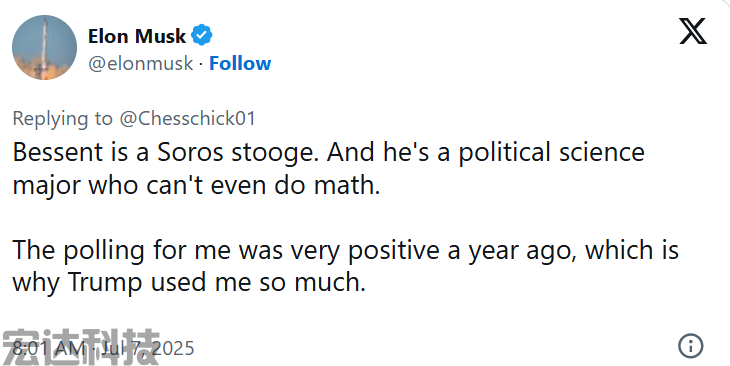Open the X logo in the corner

point(693,31)
